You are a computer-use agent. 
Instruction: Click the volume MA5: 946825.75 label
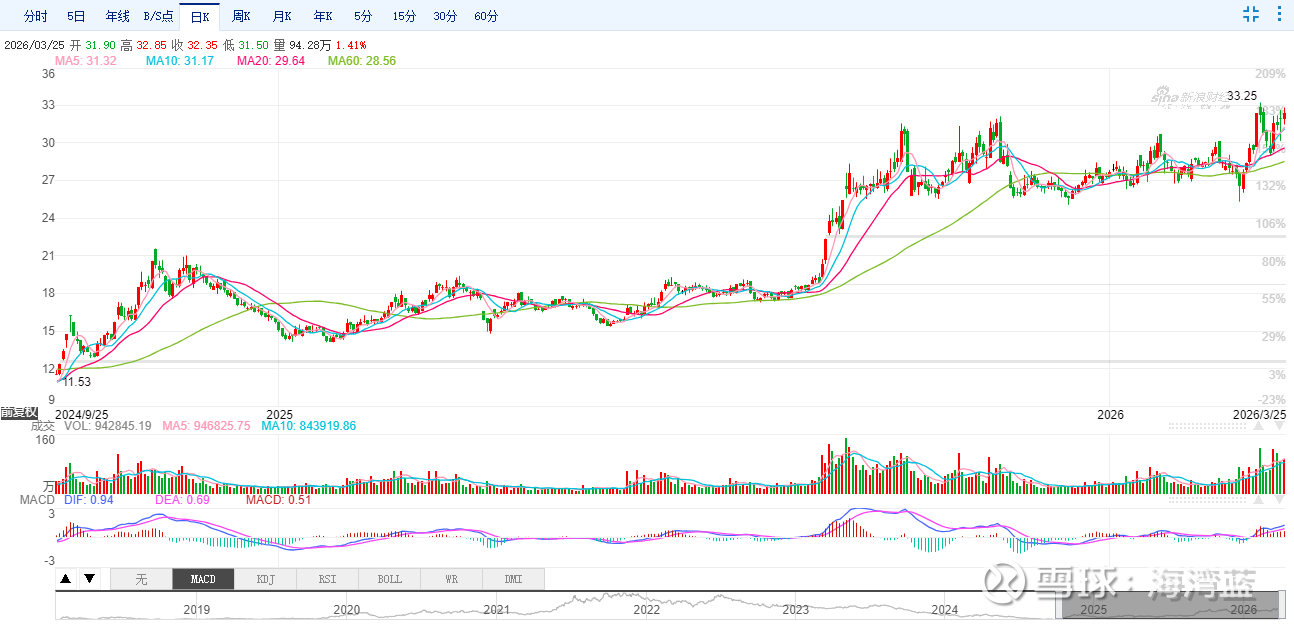tap(207, 426)
